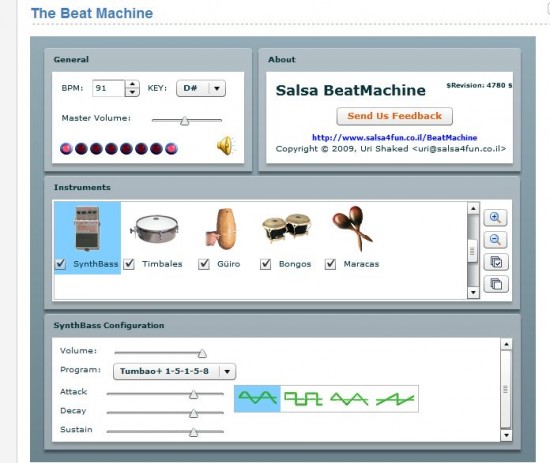Open the salsa4fun.co.il/BeatMachine link
The width and height of the screenshot is (550, 463).
pyautogui.click(x=395, y=137)
